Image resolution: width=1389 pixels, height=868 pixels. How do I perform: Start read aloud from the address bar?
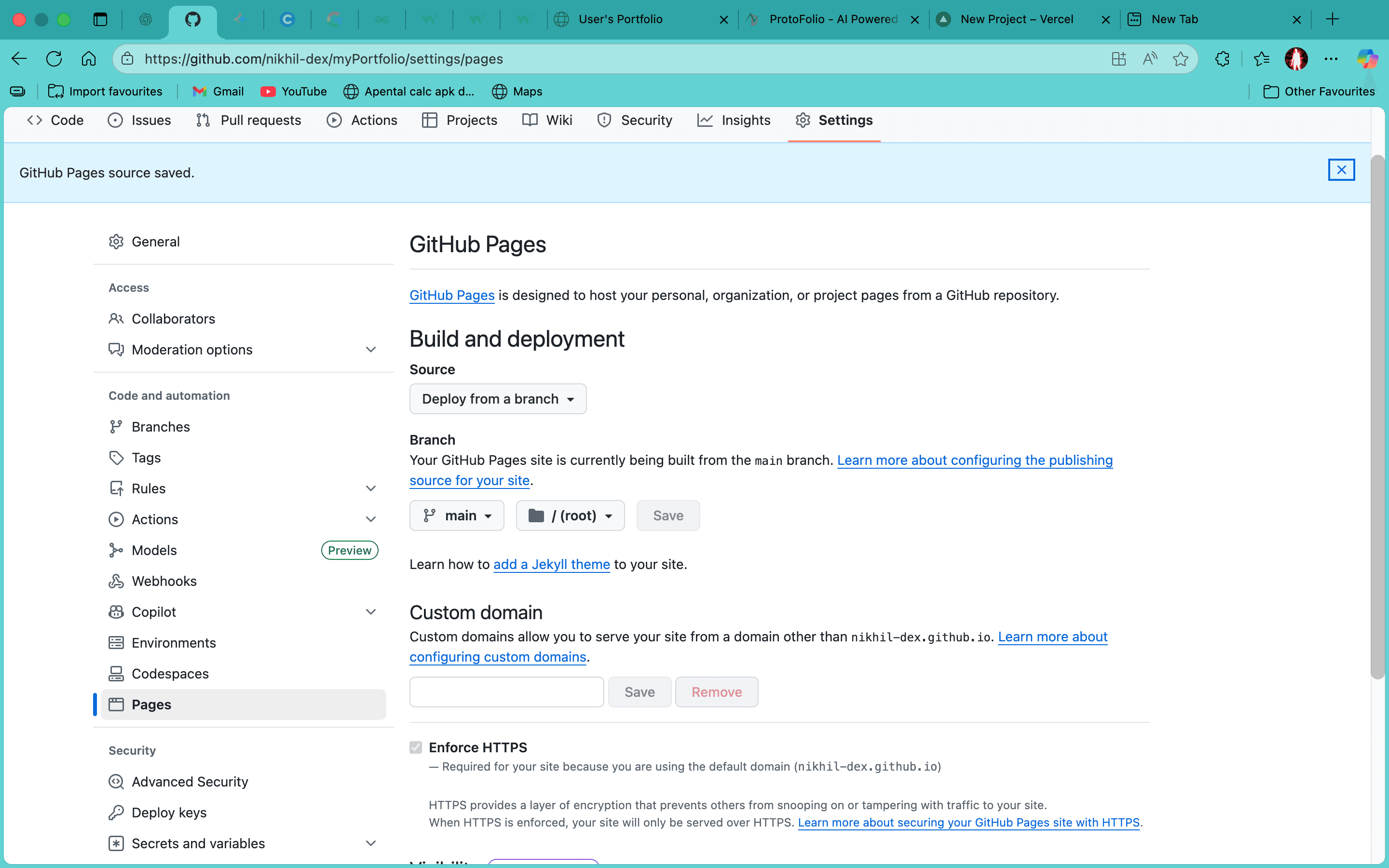click(x=1150, y=58)
